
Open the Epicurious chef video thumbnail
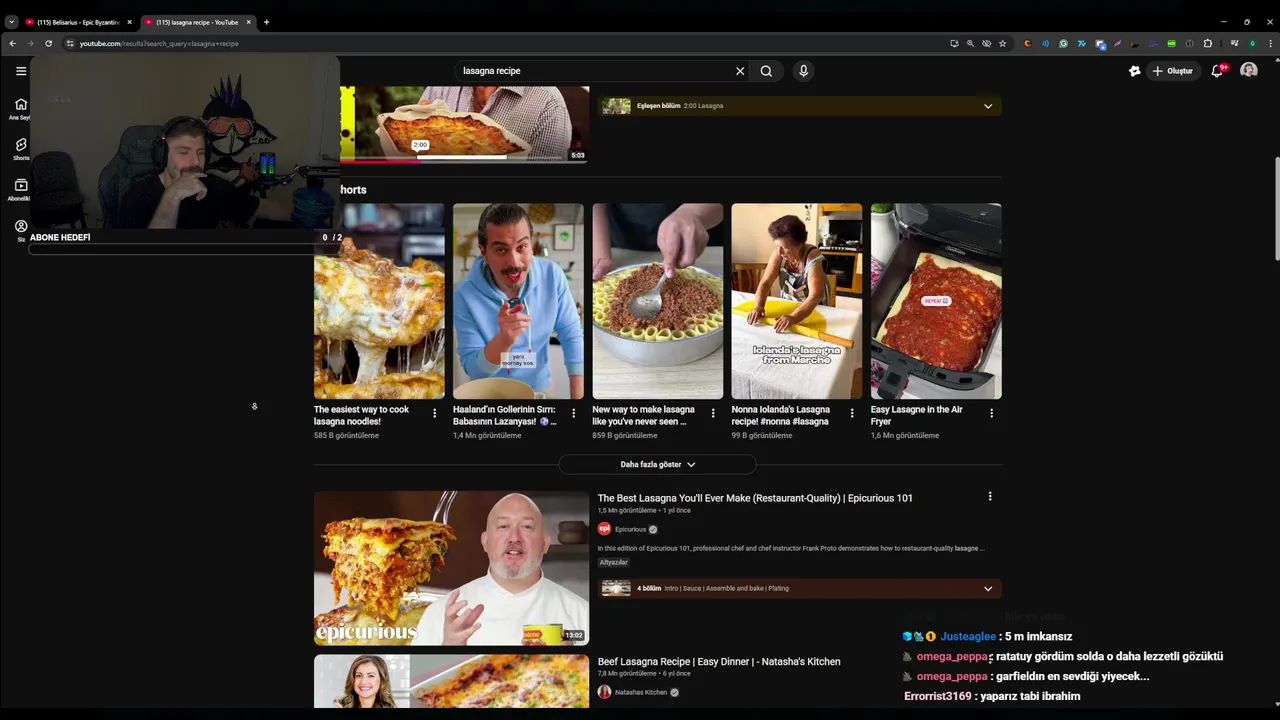click(451, 568)
